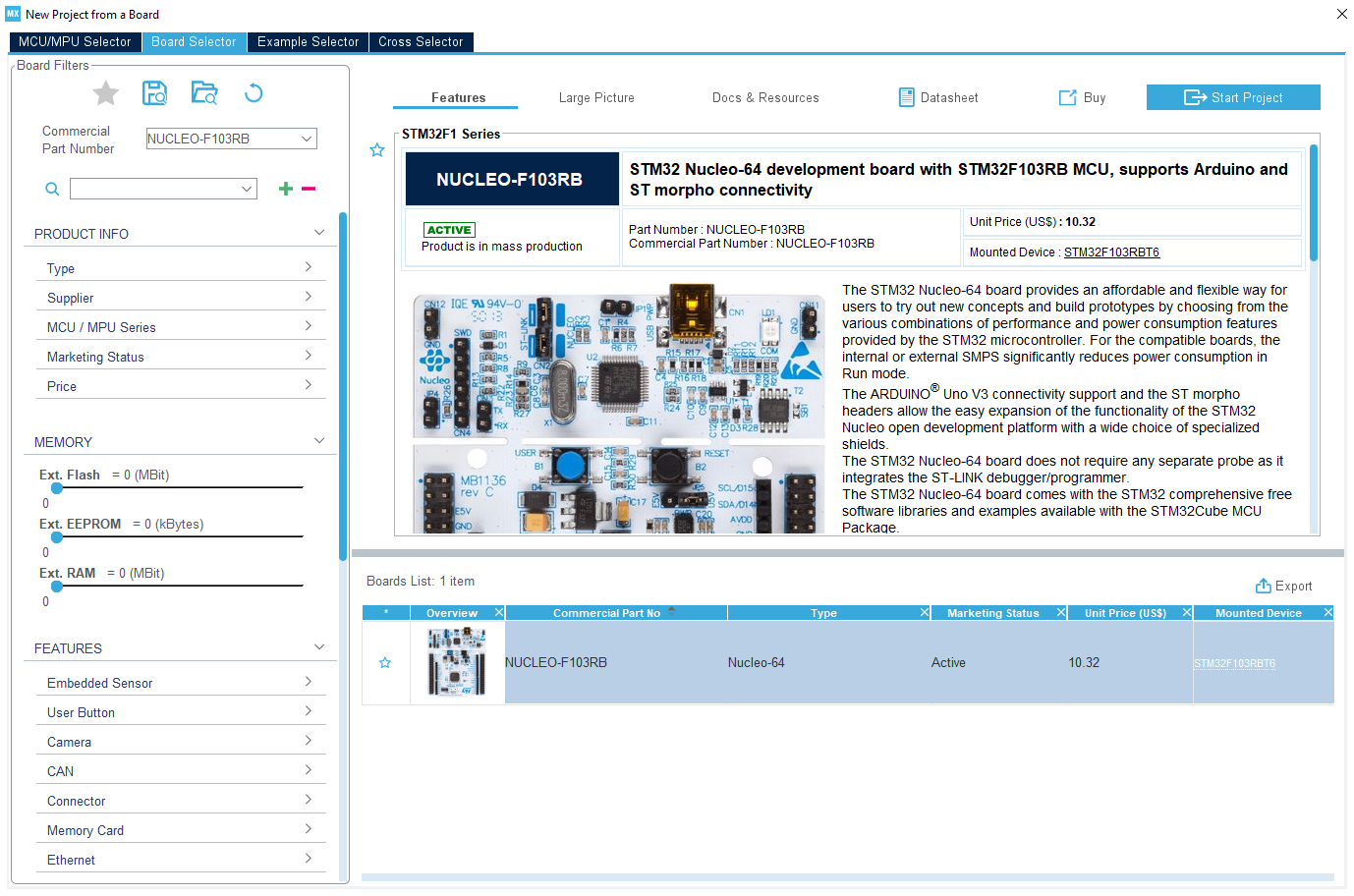This screenshot has width=1354, height=896.
Task: Click the magnifier search icon
Action: point(52,189)
